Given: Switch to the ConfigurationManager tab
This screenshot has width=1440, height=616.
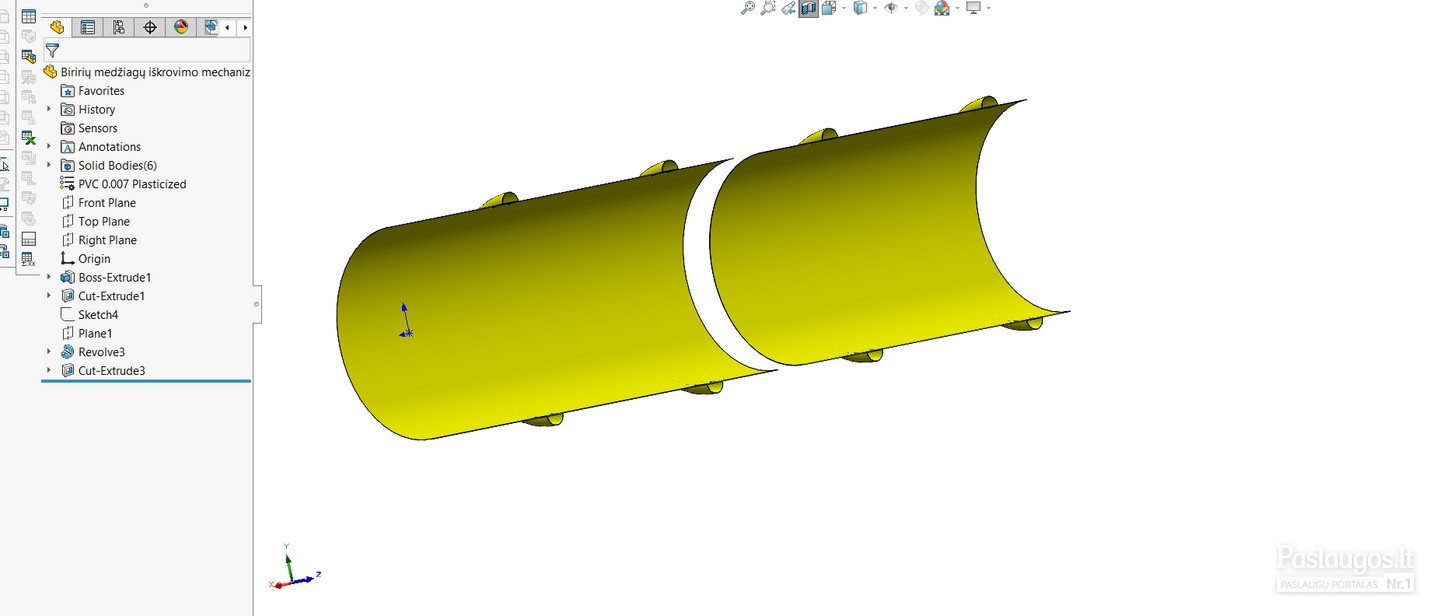Looking at the screenshot, I should [x=119, y=27].
